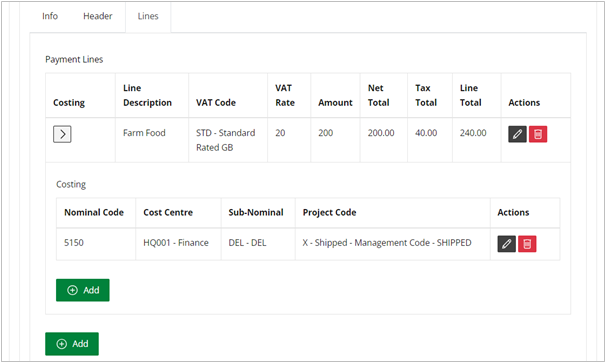Add a new payment line
The width and height of the screenshot is (606, 362).
(72, 343)
